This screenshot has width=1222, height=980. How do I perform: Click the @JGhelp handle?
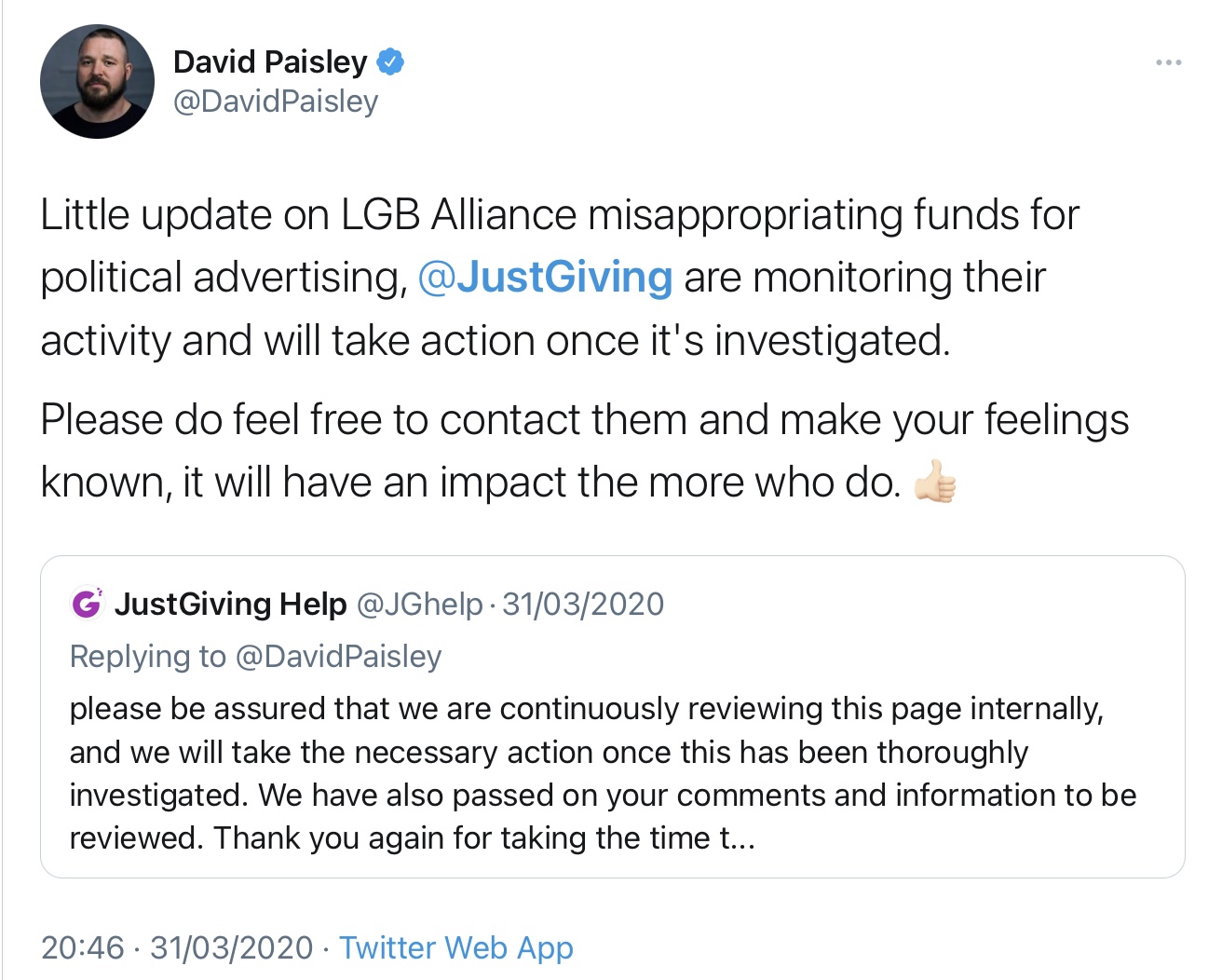[420, 604]
